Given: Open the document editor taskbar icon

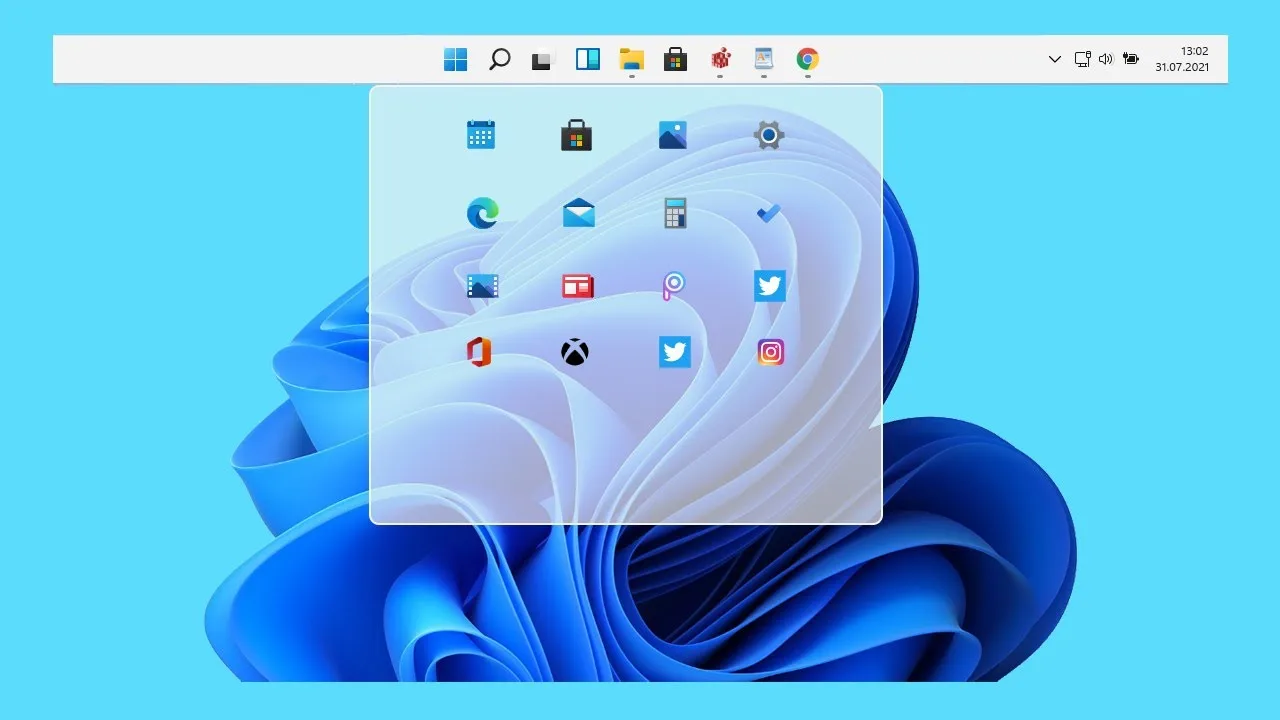Looking at the screenshot, I should click(764, 59).
